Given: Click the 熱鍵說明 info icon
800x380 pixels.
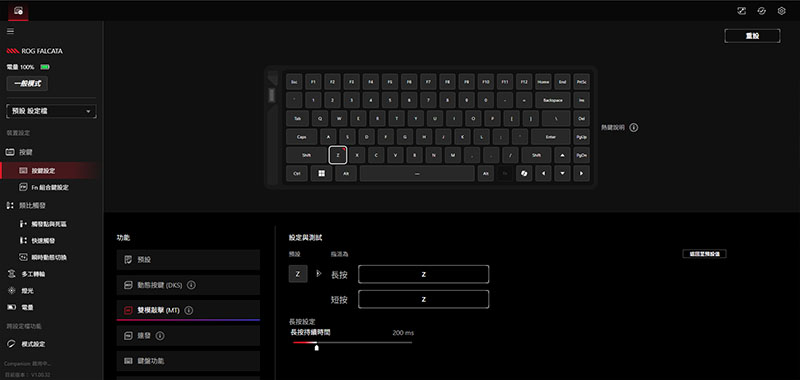Looking at the screenshot, I should pos(634,128).
